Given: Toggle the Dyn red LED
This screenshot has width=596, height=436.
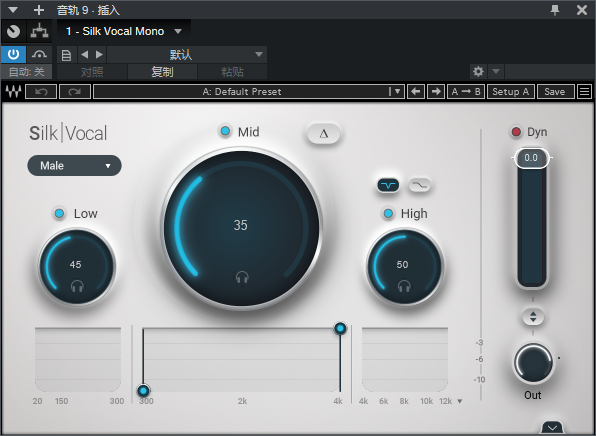Looking at the screenshot, I should click(516, 132).
